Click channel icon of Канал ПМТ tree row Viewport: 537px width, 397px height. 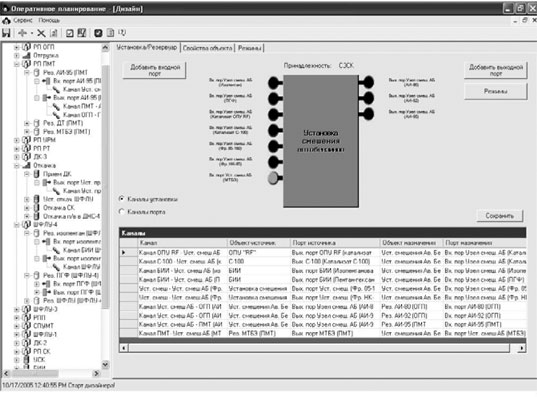pos(56,106)
